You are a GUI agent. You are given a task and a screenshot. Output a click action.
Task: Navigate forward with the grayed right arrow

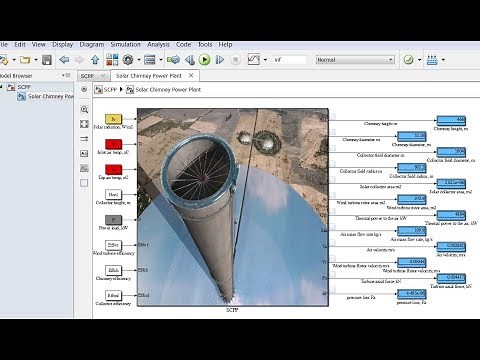pyautogui.click(x=79, y=60)
